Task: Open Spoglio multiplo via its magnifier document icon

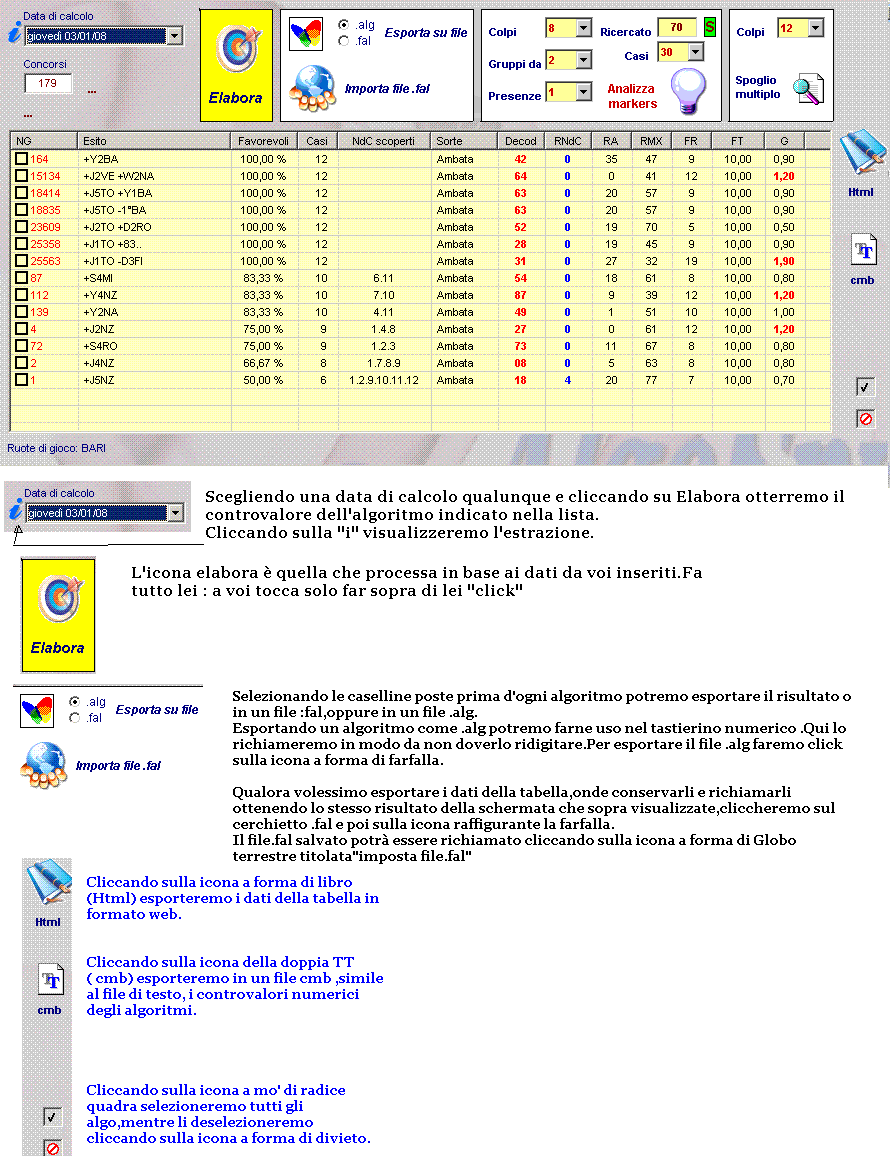Action: click(x=808, y=89)
